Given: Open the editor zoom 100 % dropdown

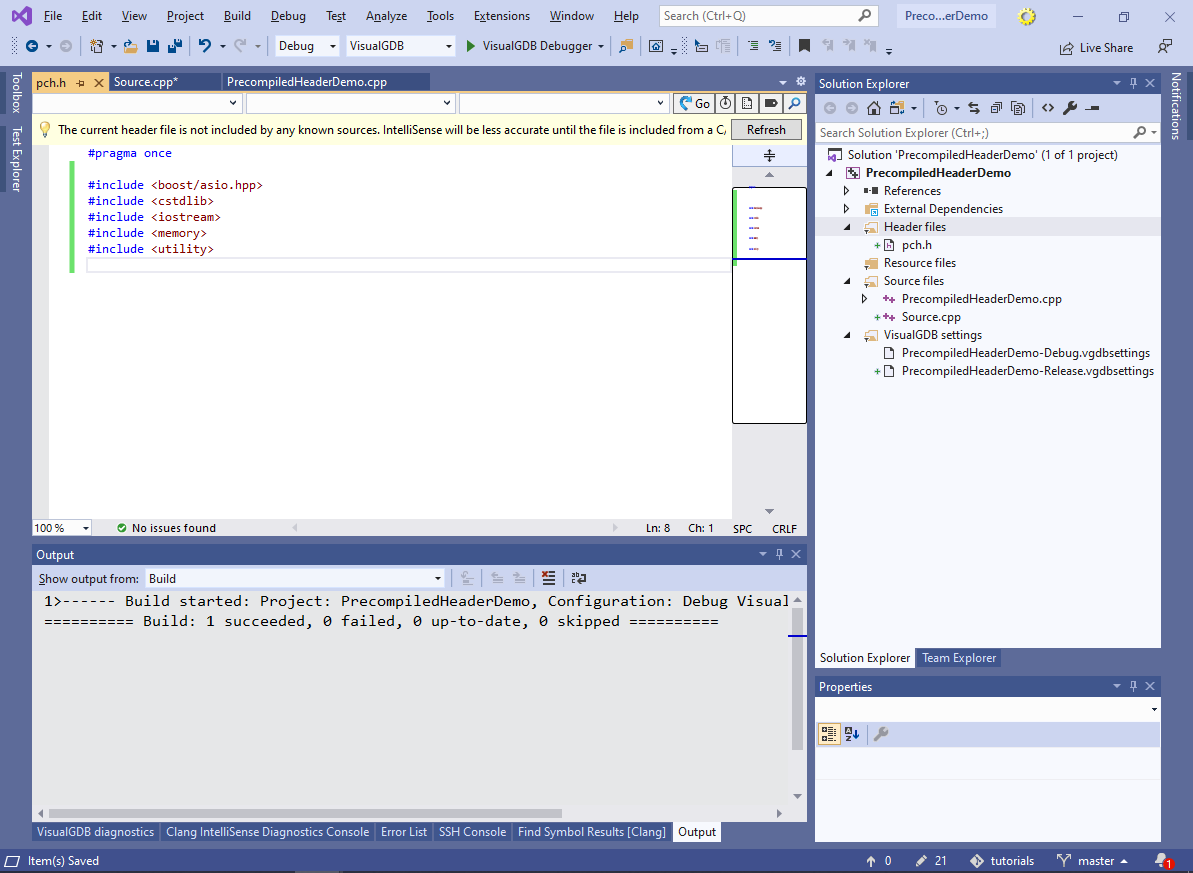Looking at the screenshot, I should 62,527.
